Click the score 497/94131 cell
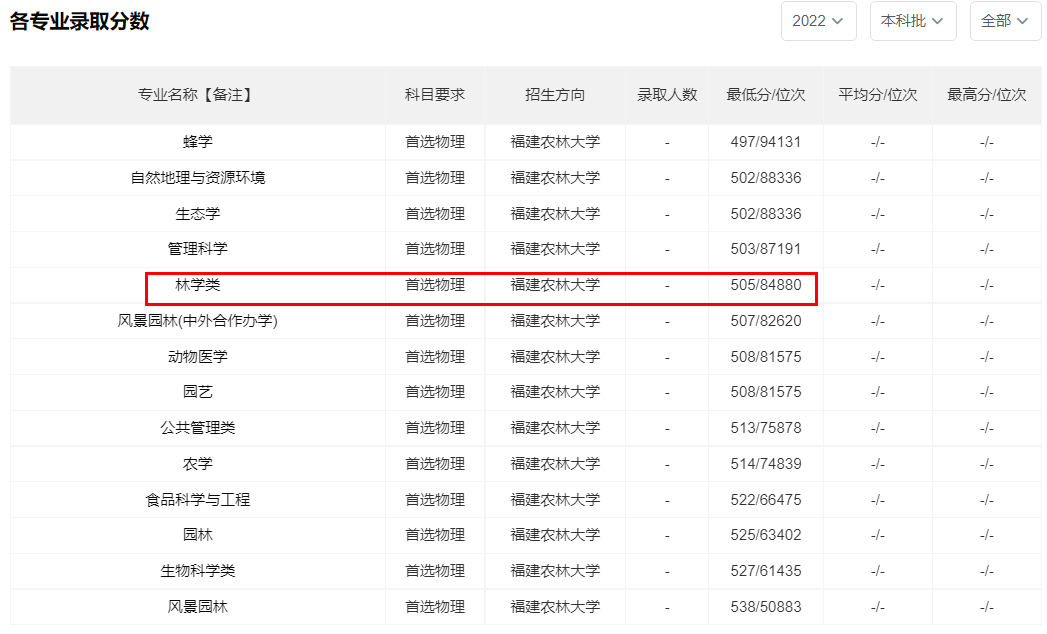Viewport: 1047px width, 634px height. pos(765,142)
